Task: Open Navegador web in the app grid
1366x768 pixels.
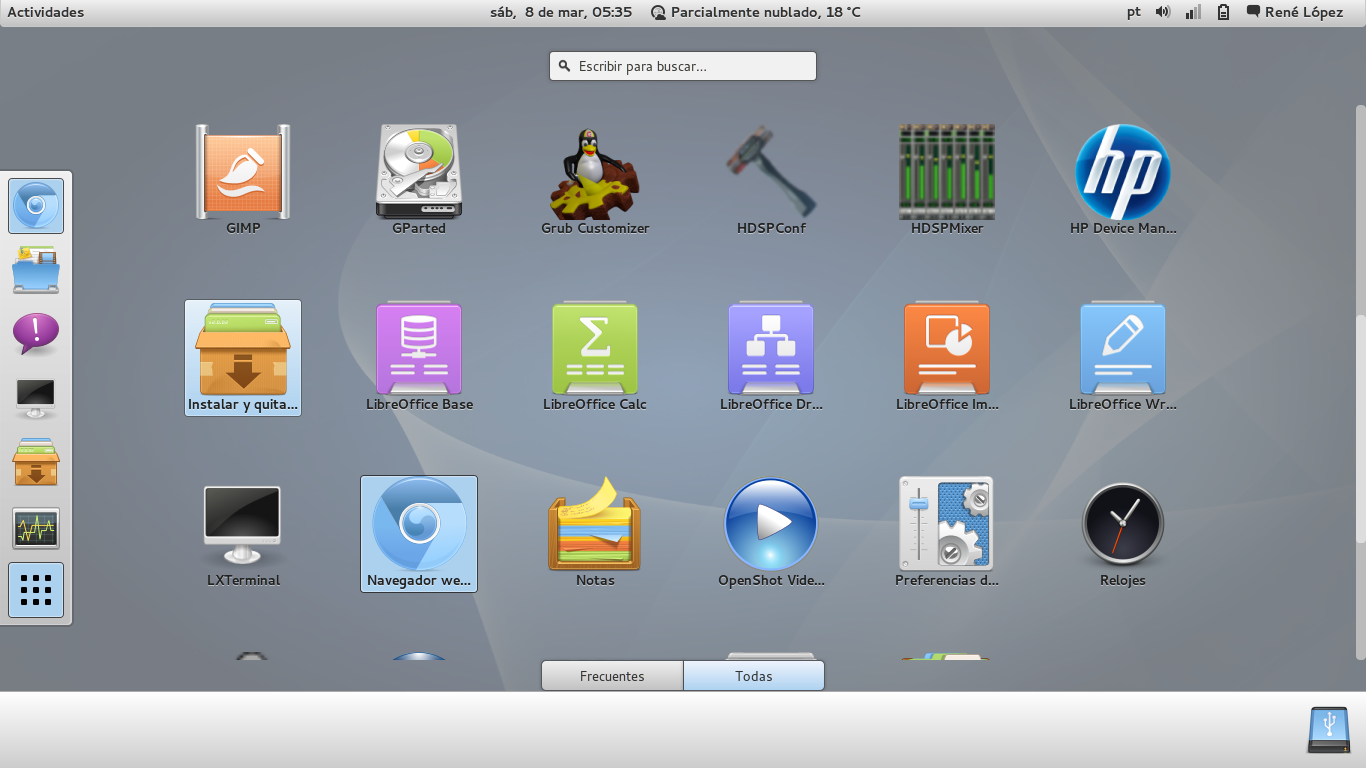Action: point(419,534)
